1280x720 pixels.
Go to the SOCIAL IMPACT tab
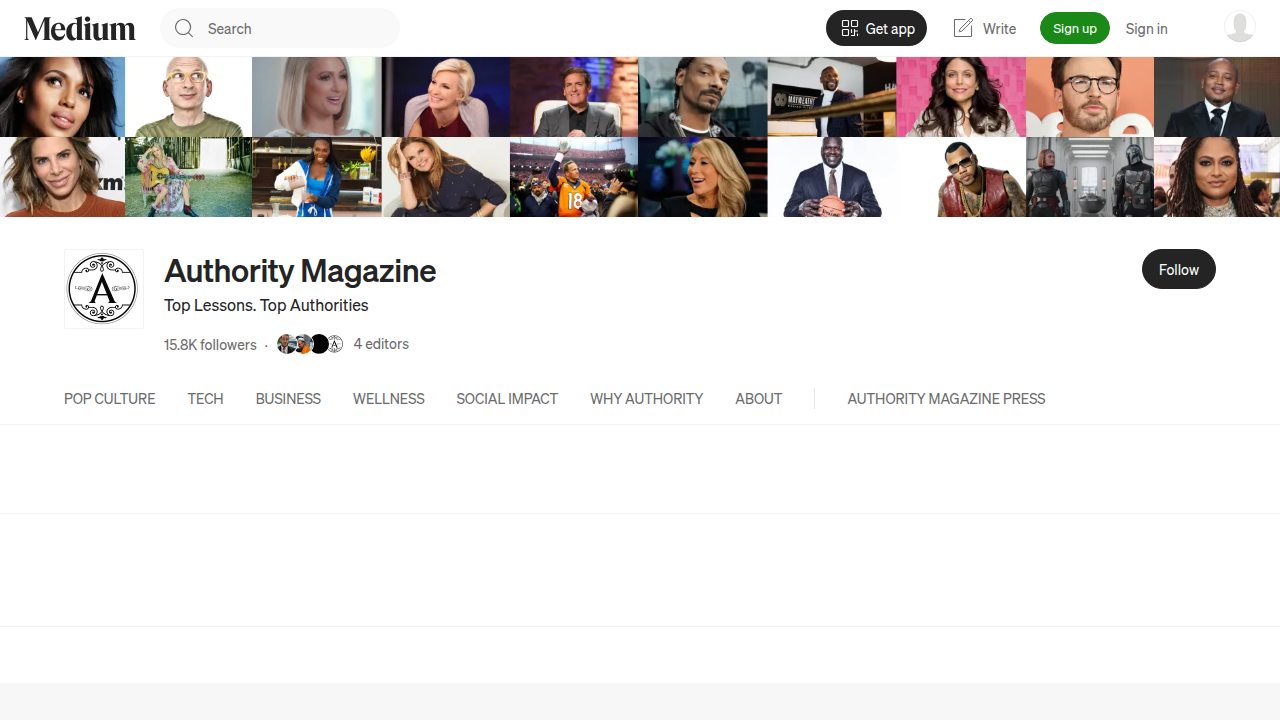[x=507, y=399]
